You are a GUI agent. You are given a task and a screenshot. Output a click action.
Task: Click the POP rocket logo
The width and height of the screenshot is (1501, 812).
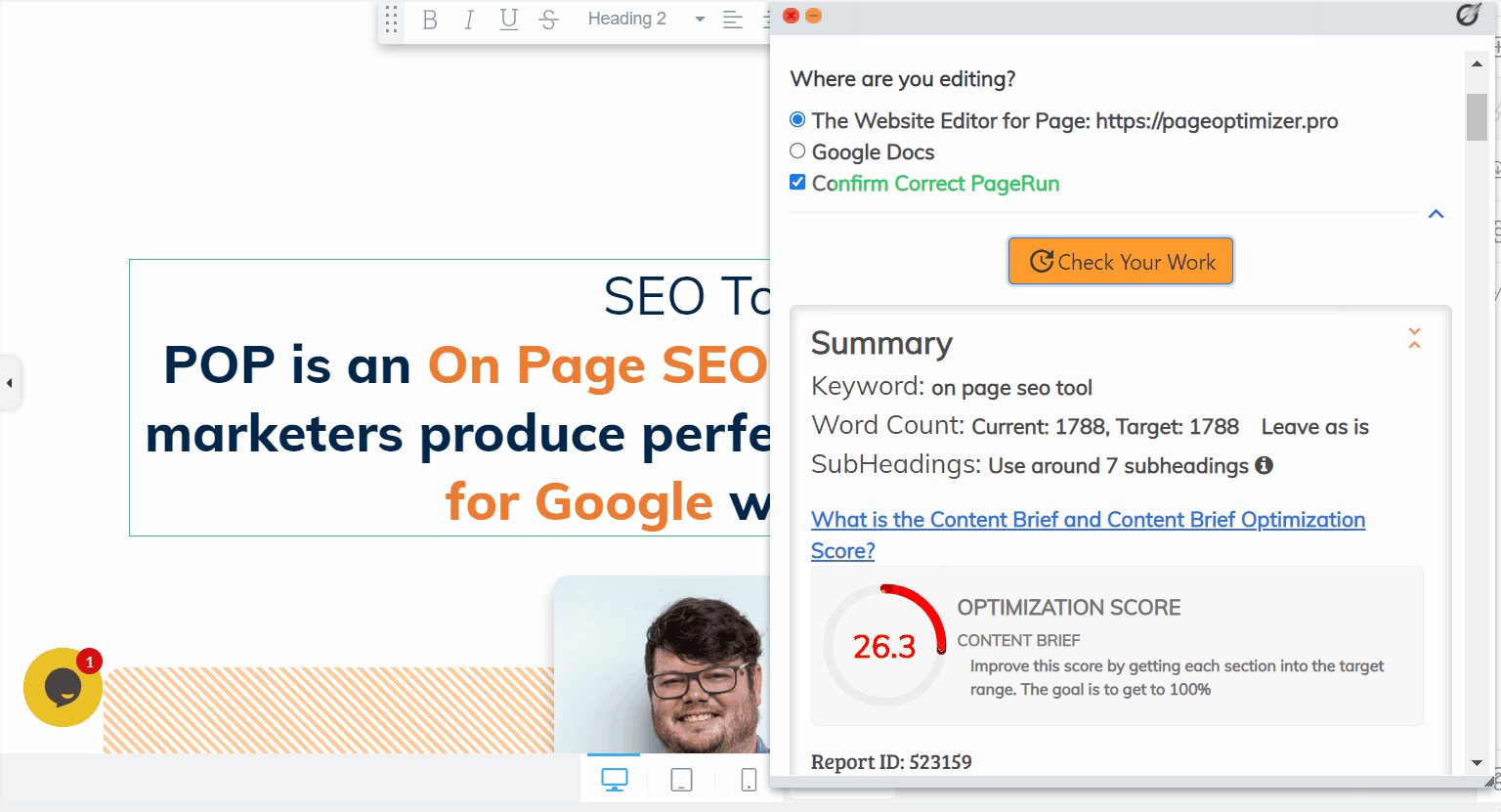click(x=1468, y=16)
